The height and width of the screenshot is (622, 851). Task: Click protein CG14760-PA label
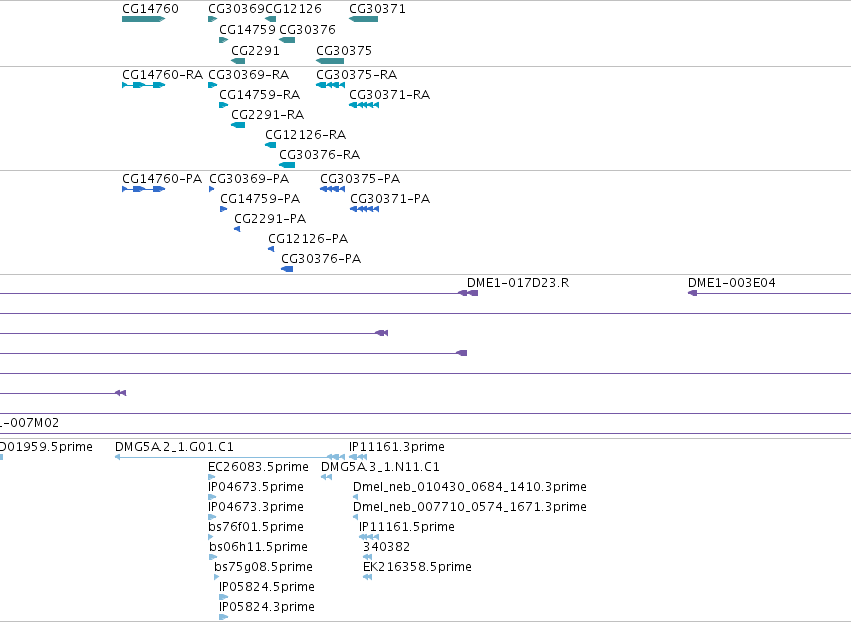162,179
